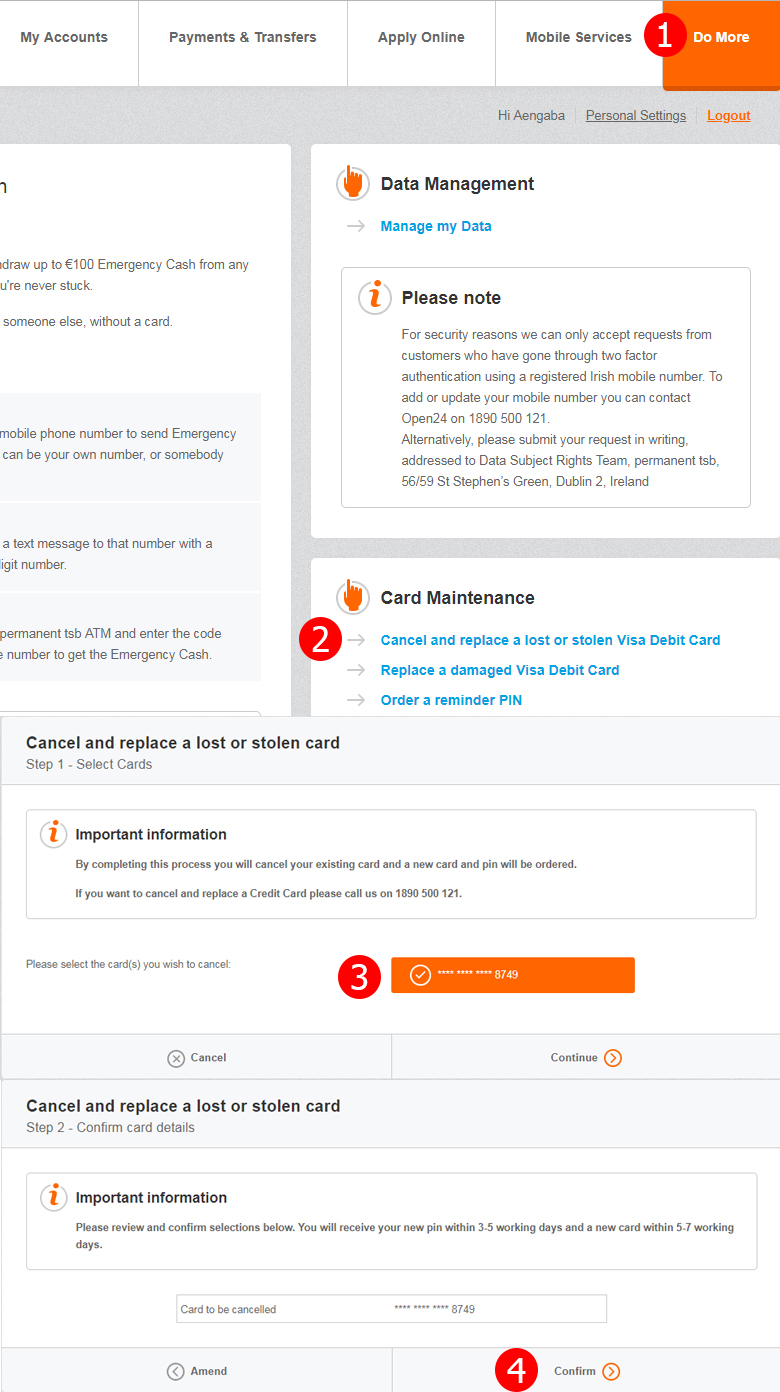Click the Step 1 Important information icon

coord(53,834)
